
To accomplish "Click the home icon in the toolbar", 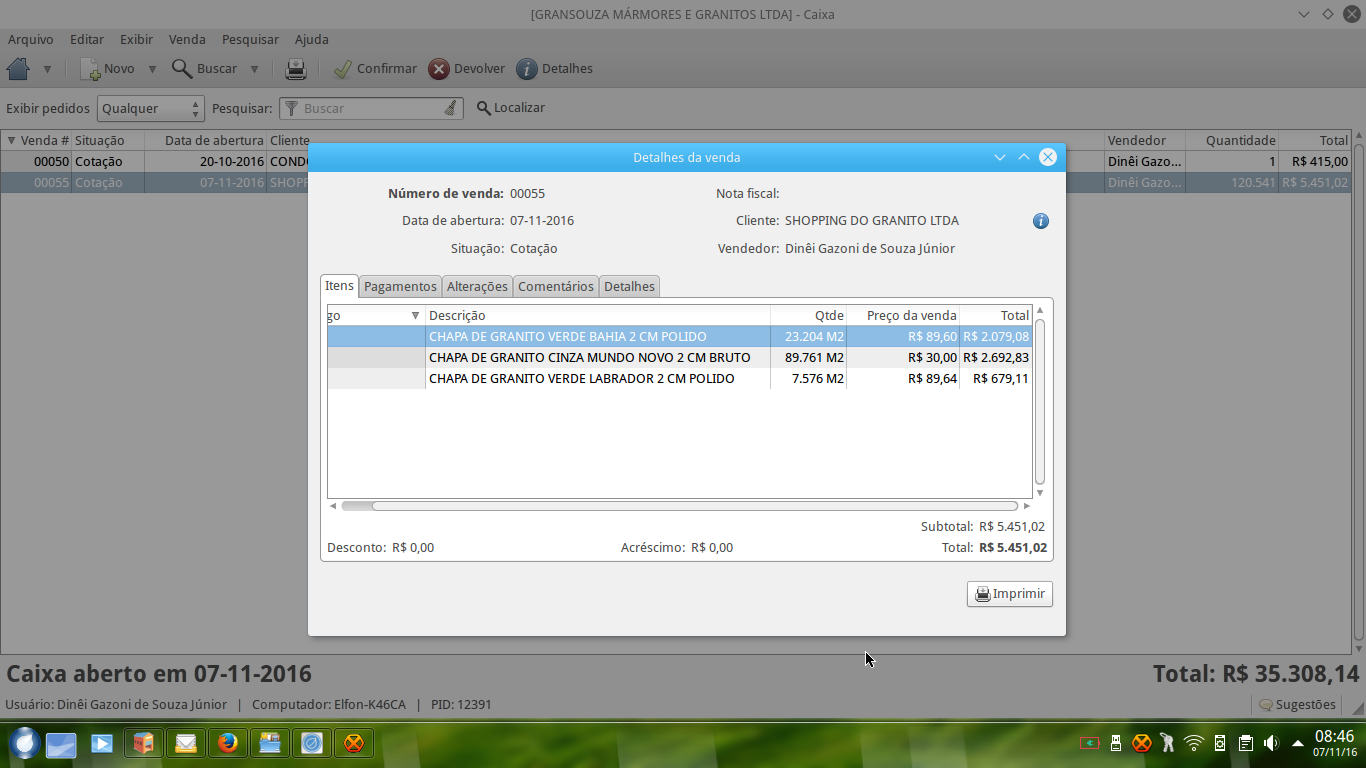I will [18, 69].
